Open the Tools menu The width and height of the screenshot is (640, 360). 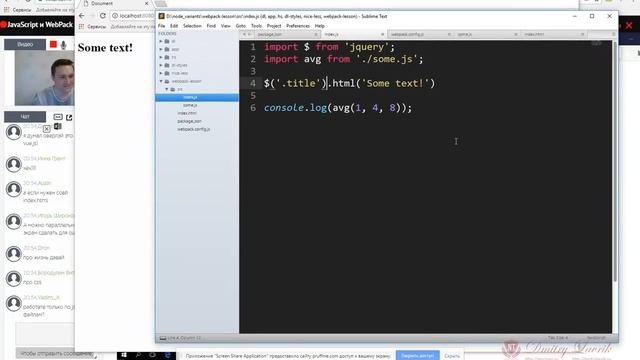click(x=256, y=26)
